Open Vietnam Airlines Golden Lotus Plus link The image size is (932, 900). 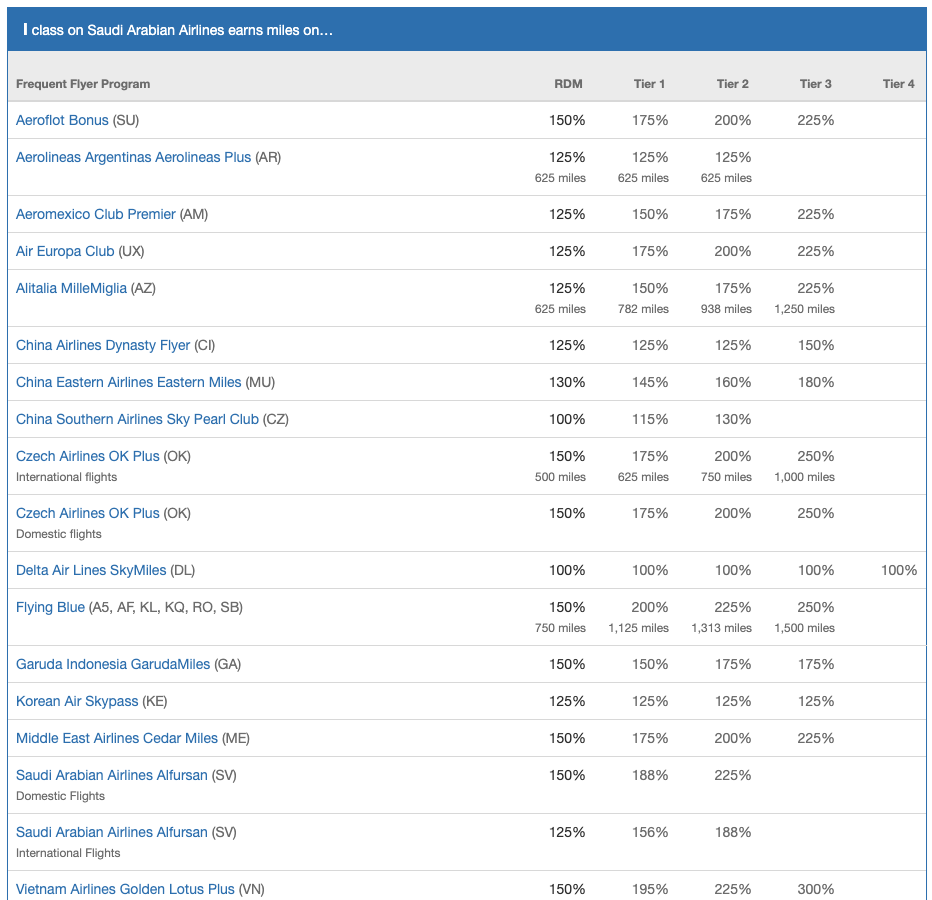pos(125,889)
